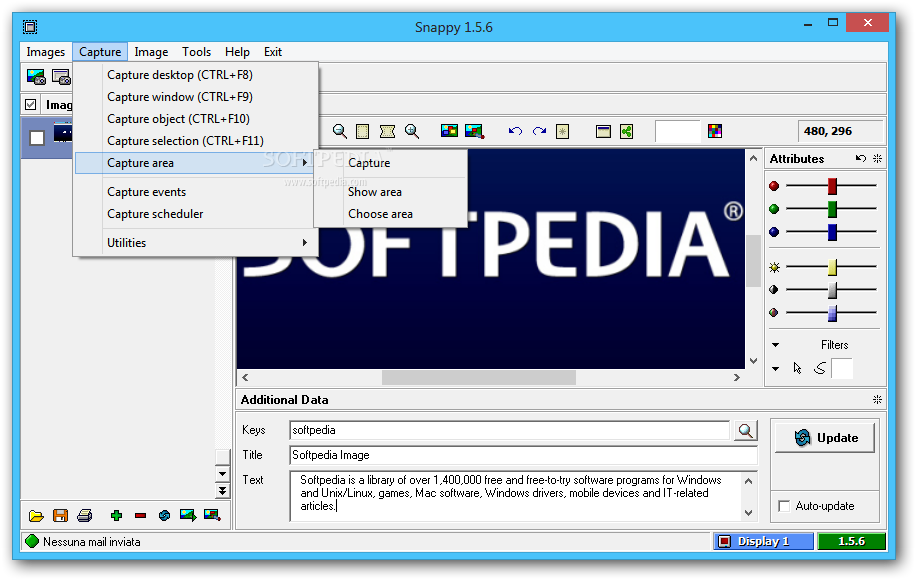Select the rectangular selection tool icon

(x=363, y=131)
